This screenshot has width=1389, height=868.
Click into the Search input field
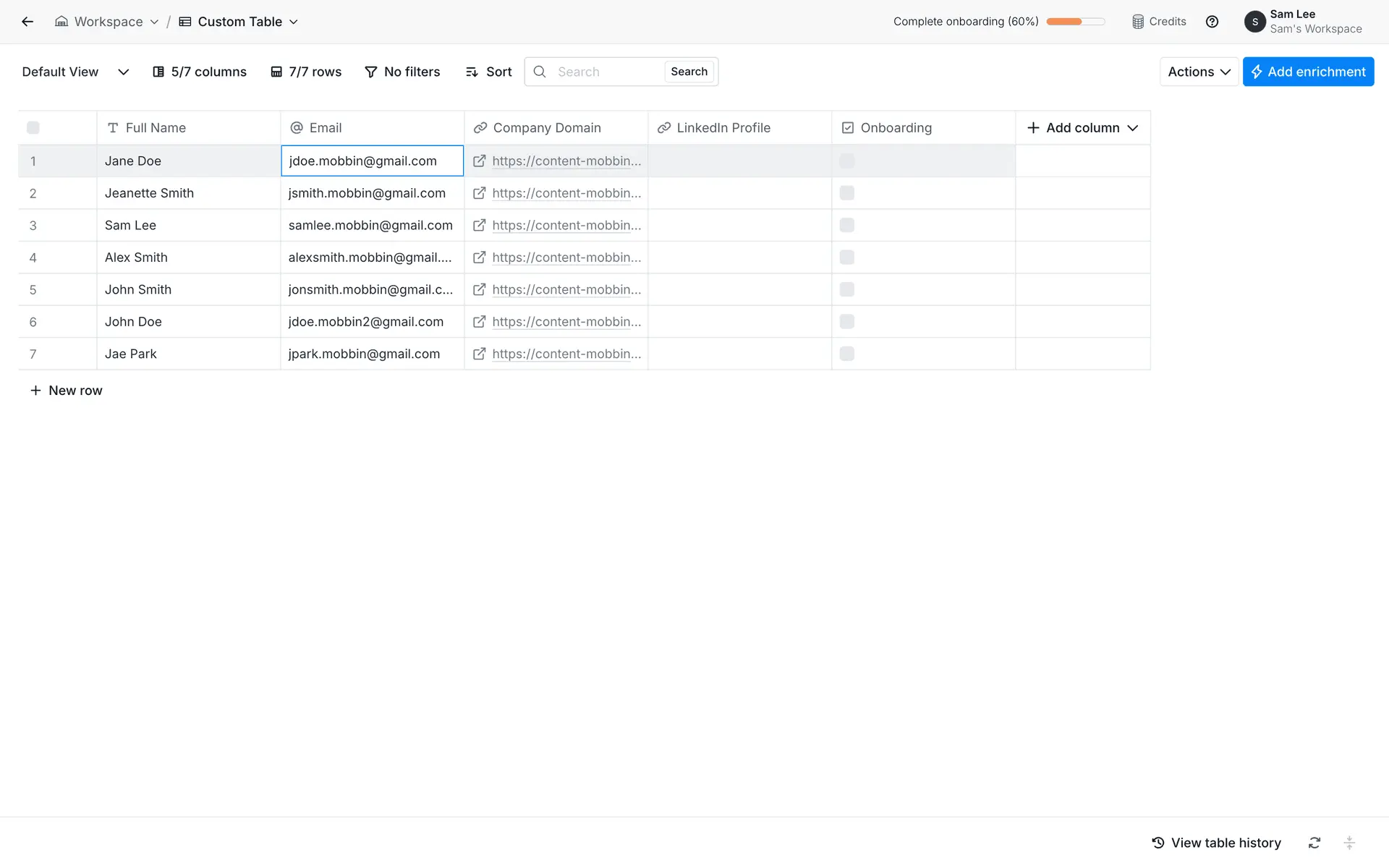[x=606, y=72]
